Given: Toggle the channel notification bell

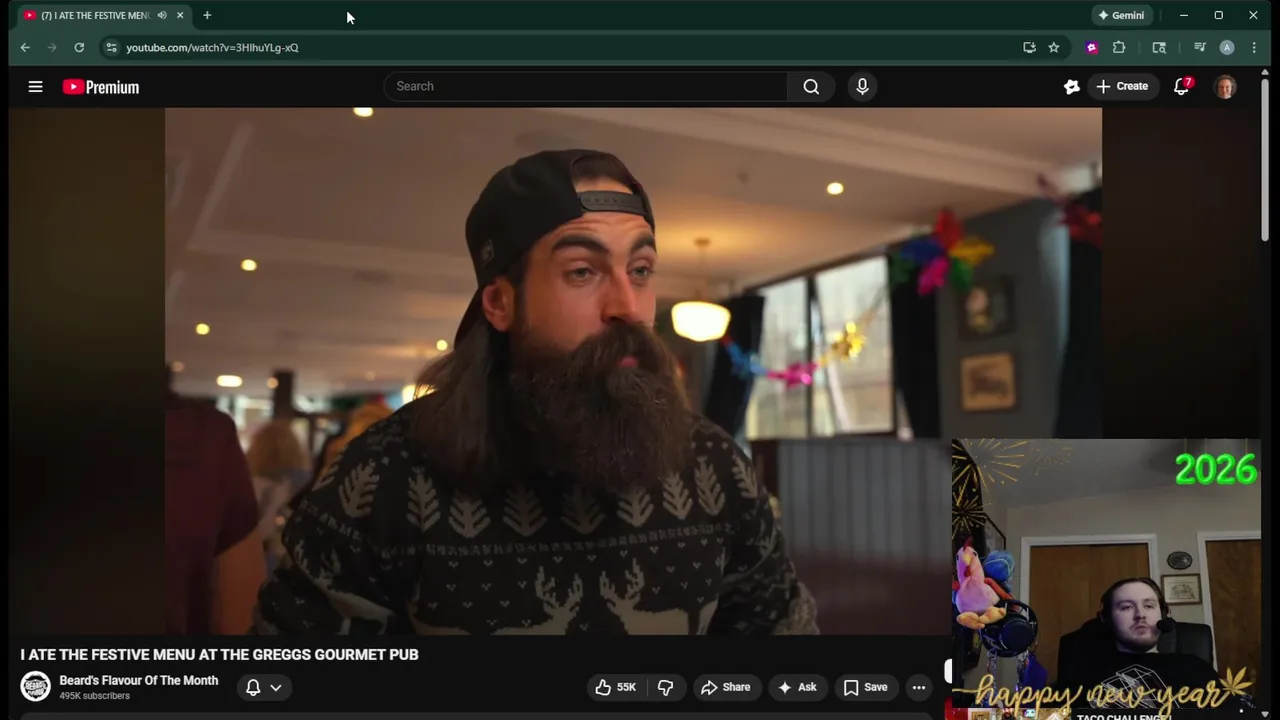Looking at the screenshot, I should point(253,687).
